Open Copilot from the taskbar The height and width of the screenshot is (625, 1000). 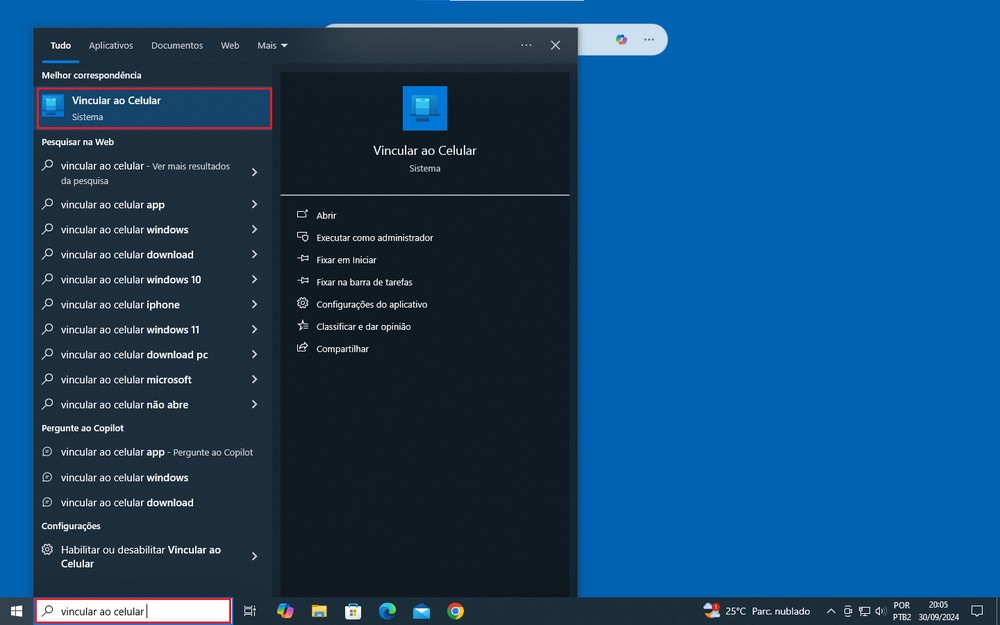click(x=285, y=611)
